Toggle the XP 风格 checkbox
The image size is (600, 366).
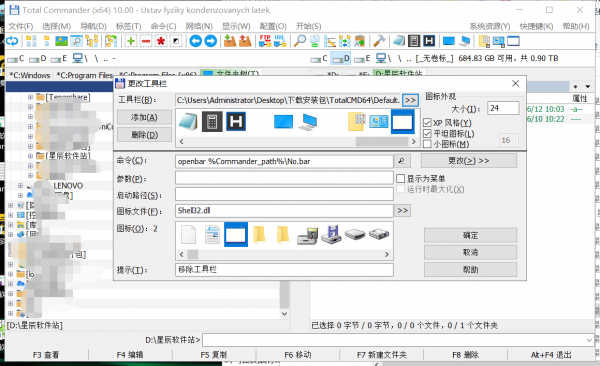(x=427, y=123)
